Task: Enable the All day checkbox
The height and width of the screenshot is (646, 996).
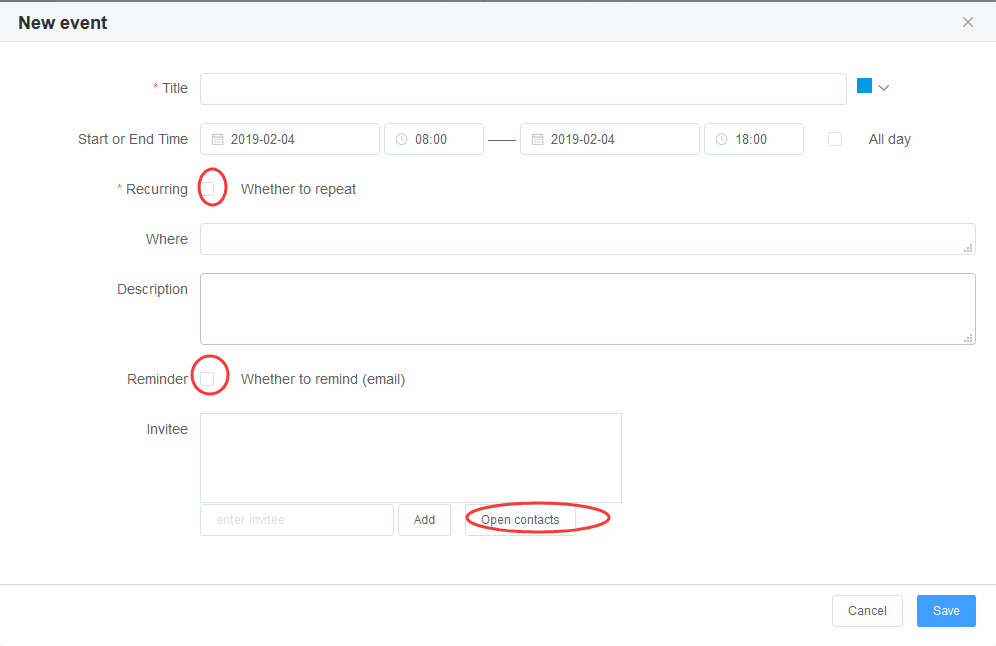Action: pos(835,139)
